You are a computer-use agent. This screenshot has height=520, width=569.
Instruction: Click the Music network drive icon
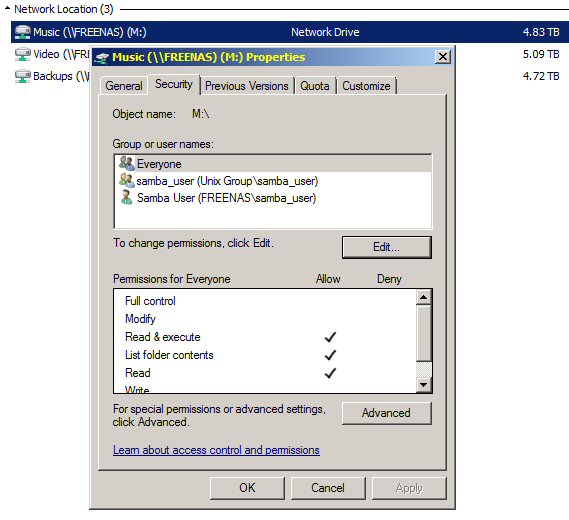(22, 32)
